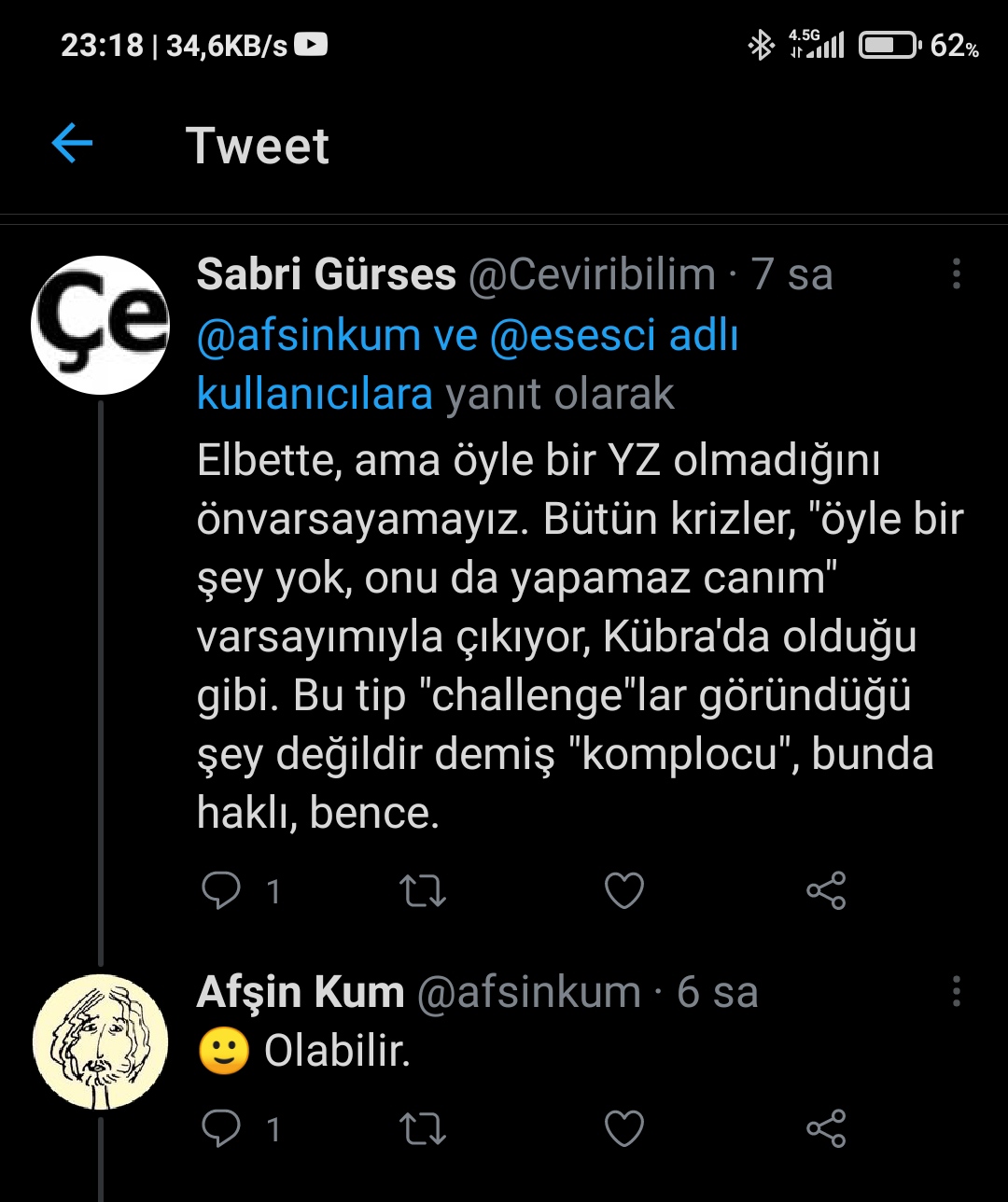Viewport: 1008px width, 1202px height.
Task: Reply to Afşin Kum's tweet
Action: click(221, 1129)
